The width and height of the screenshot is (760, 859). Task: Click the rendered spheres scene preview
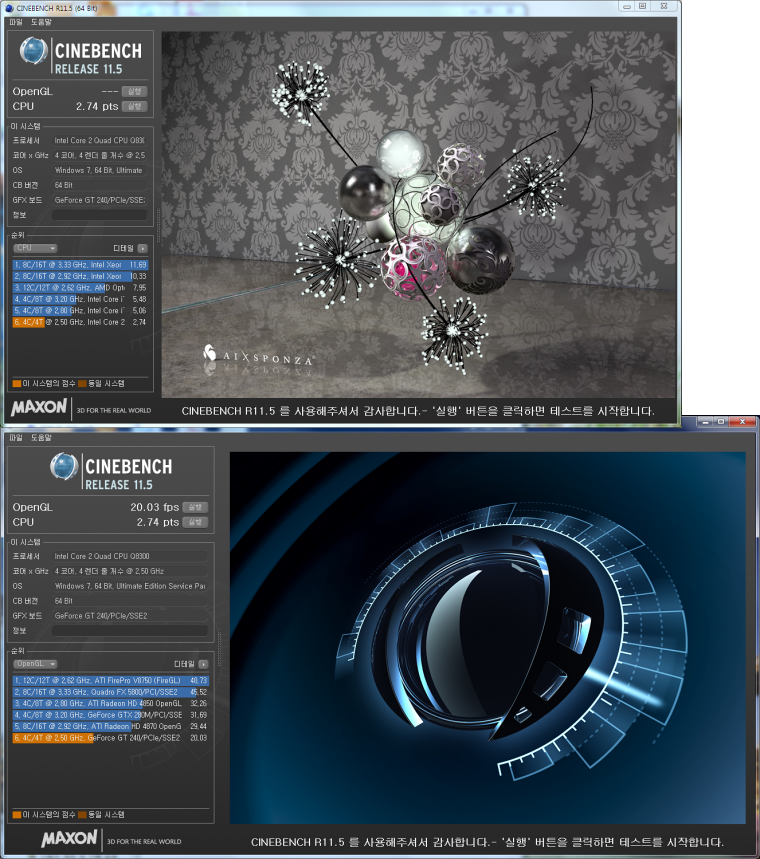419,214
